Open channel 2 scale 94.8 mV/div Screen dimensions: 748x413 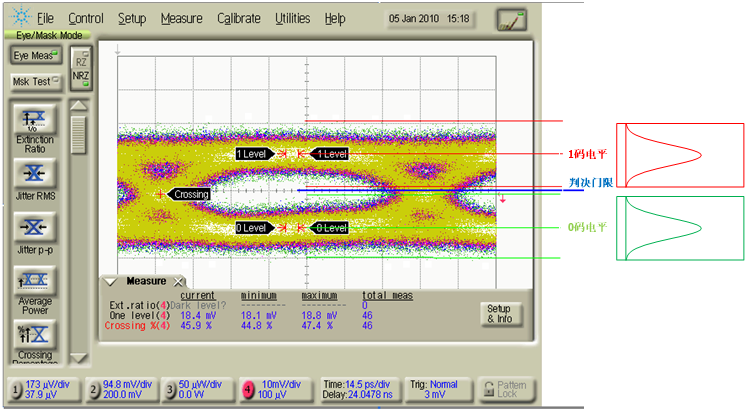point(127,384)
